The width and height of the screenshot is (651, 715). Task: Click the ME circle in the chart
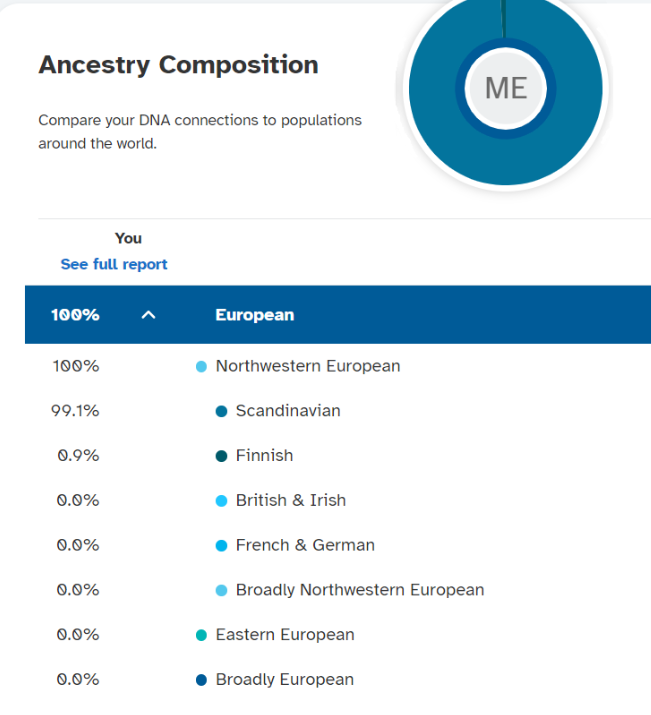coord(506,88)
